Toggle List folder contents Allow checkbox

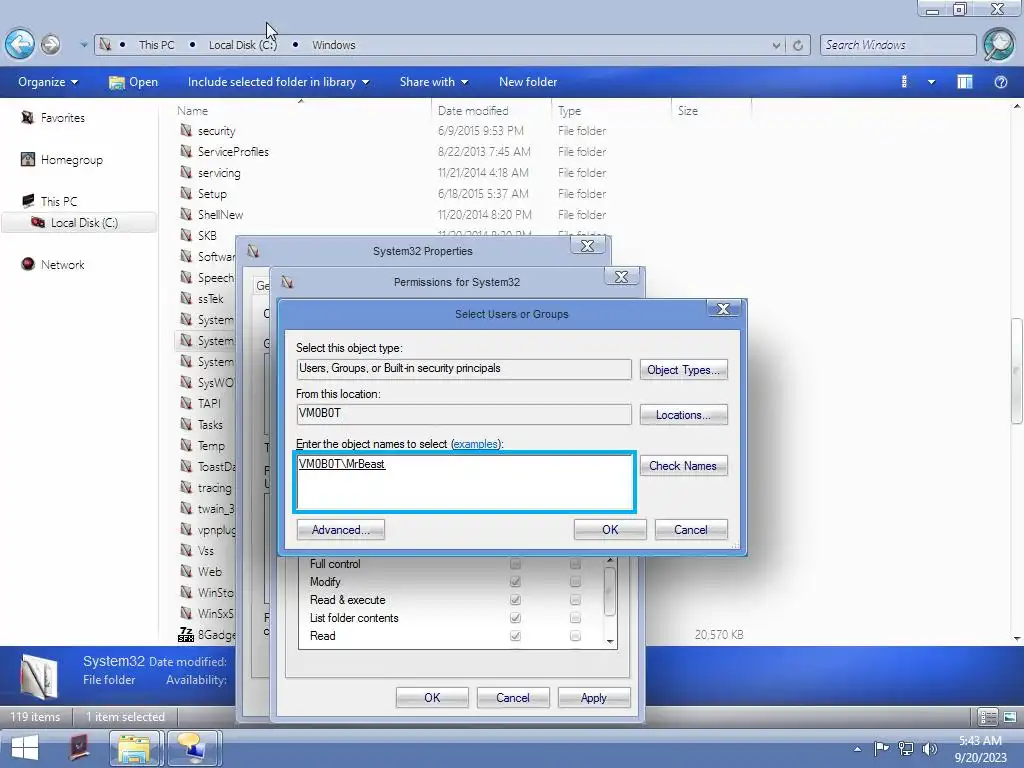tap(515, 618)
